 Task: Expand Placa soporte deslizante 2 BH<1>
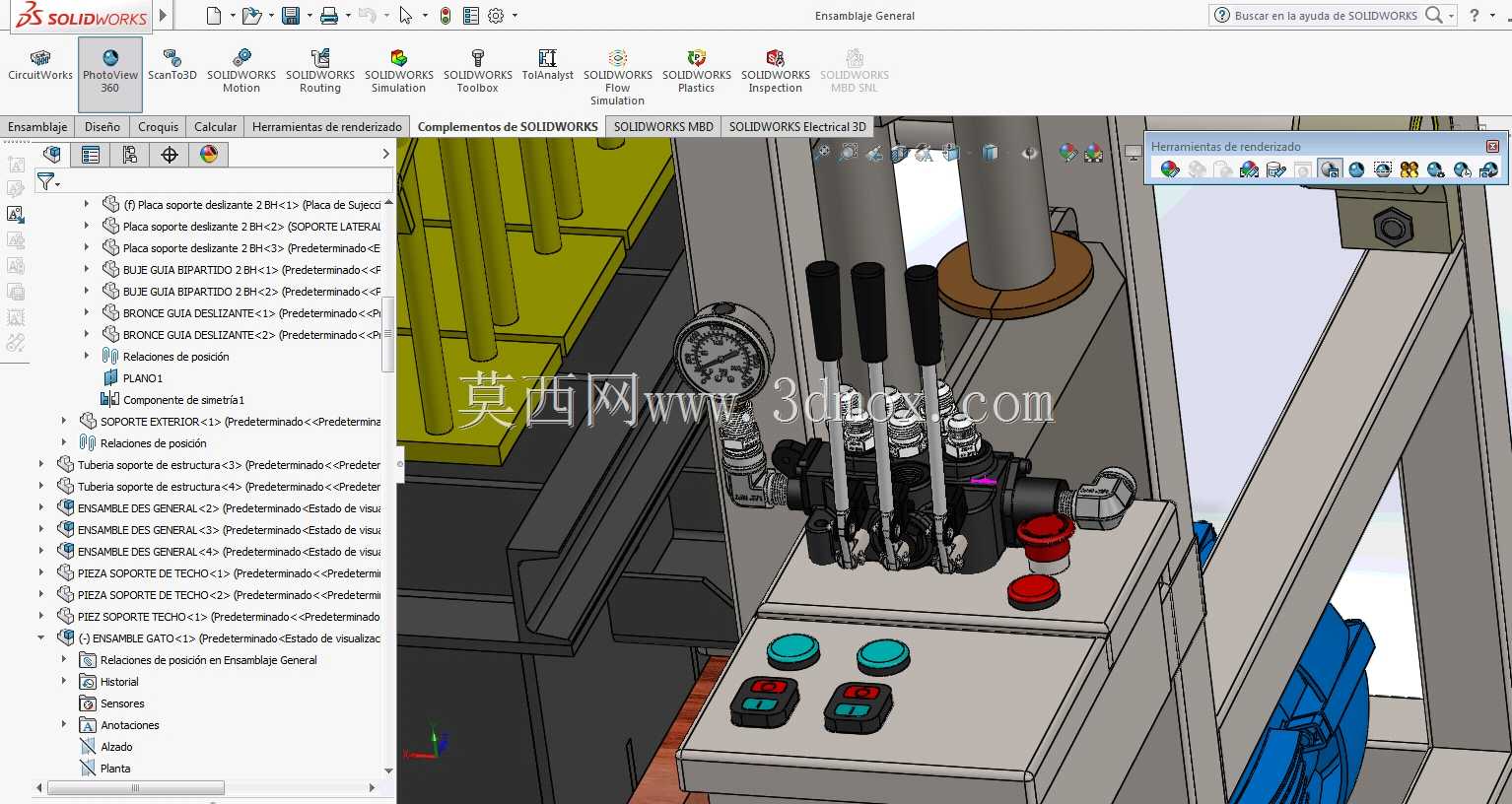(x=87, y=205)
